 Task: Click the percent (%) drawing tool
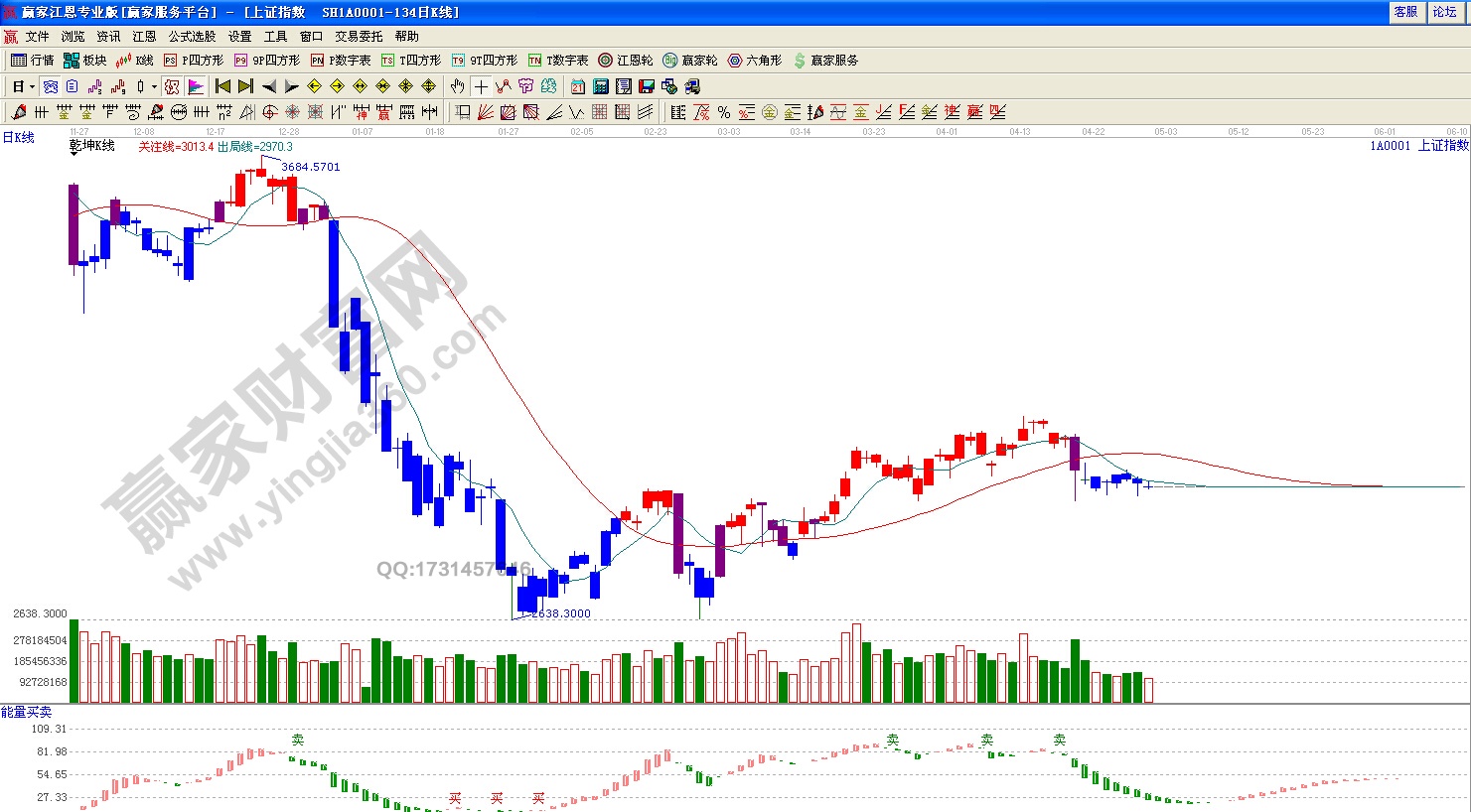[724, 112]
